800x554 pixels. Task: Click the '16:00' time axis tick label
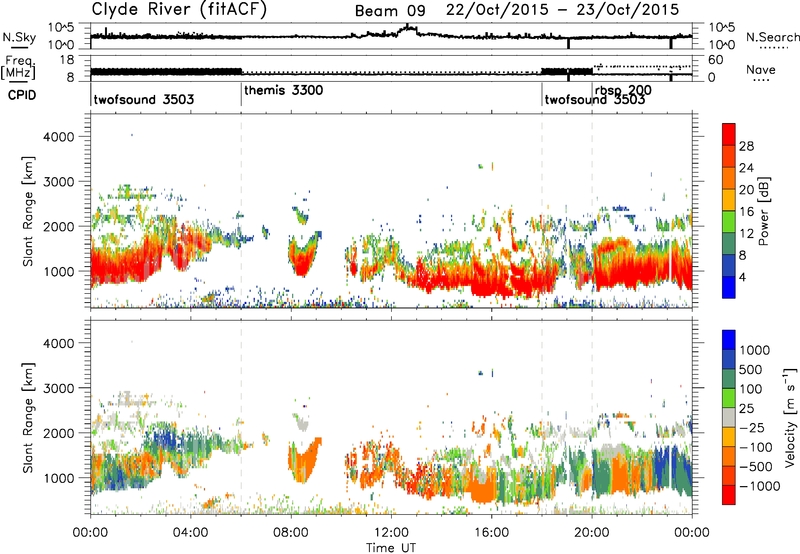tap(491, 532)
